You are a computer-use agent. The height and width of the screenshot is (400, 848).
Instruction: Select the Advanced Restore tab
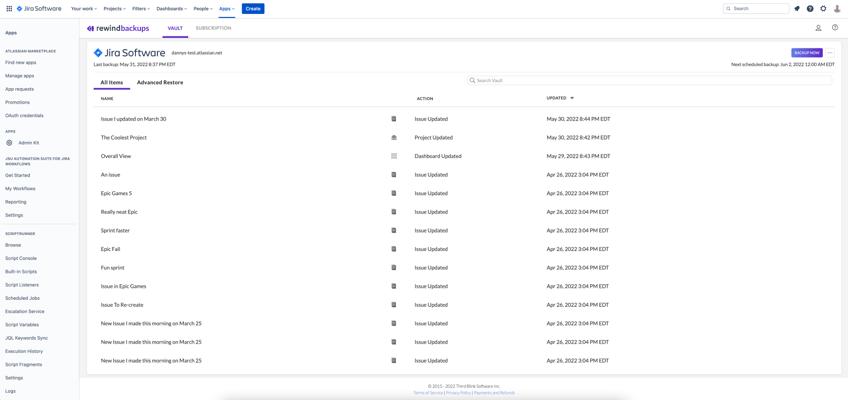[x=160, y=83]
